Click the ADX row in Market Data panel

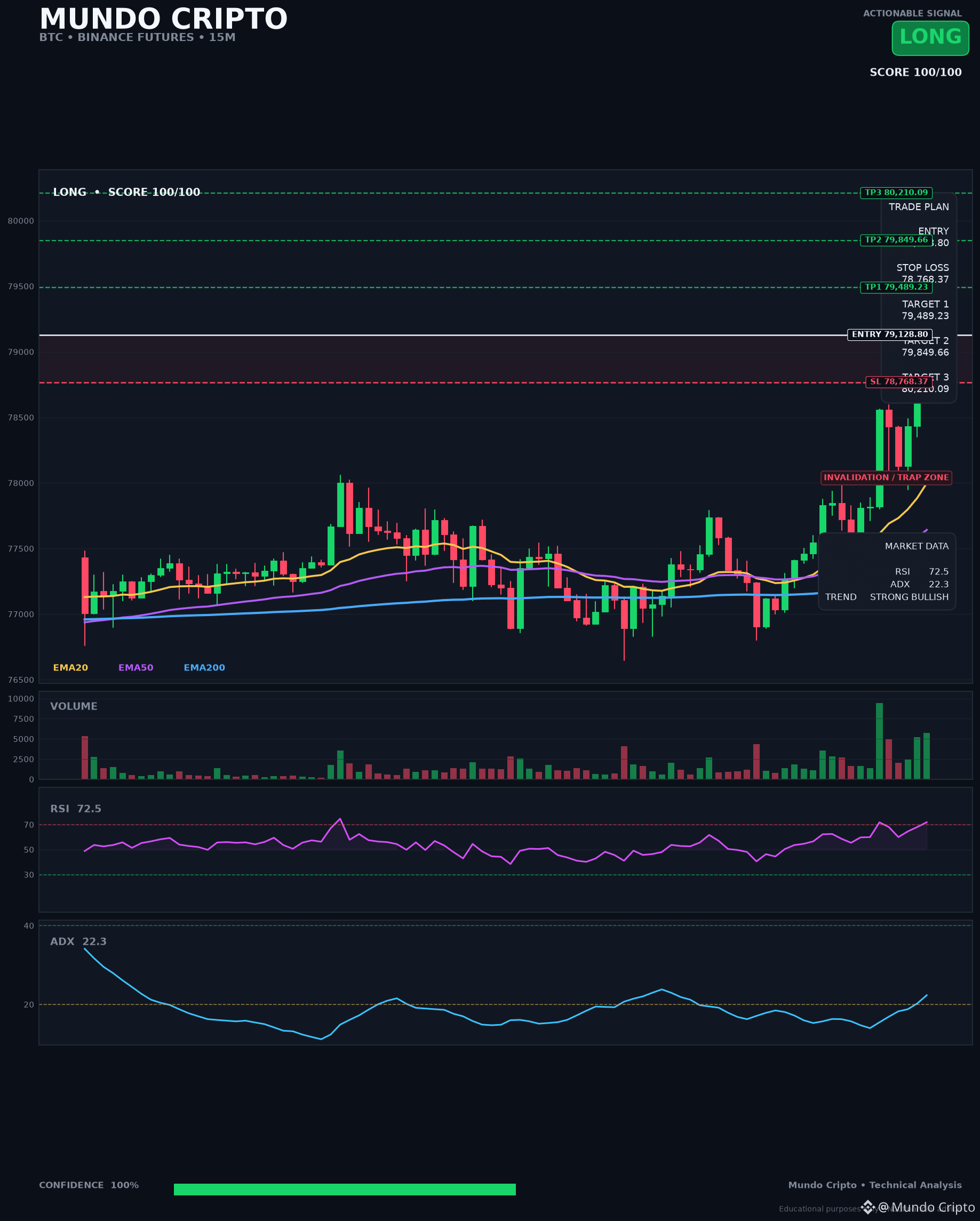919,584
